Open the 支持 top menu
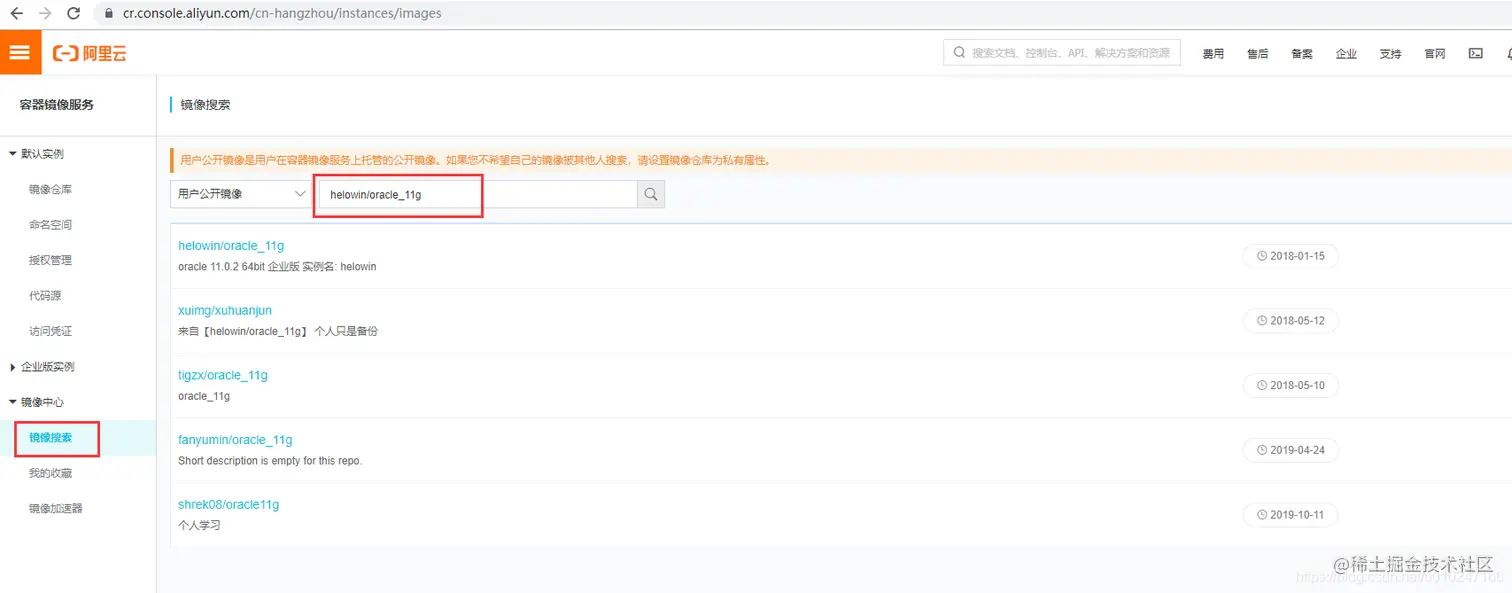 pyautogui.click(x=1390, y=54)
